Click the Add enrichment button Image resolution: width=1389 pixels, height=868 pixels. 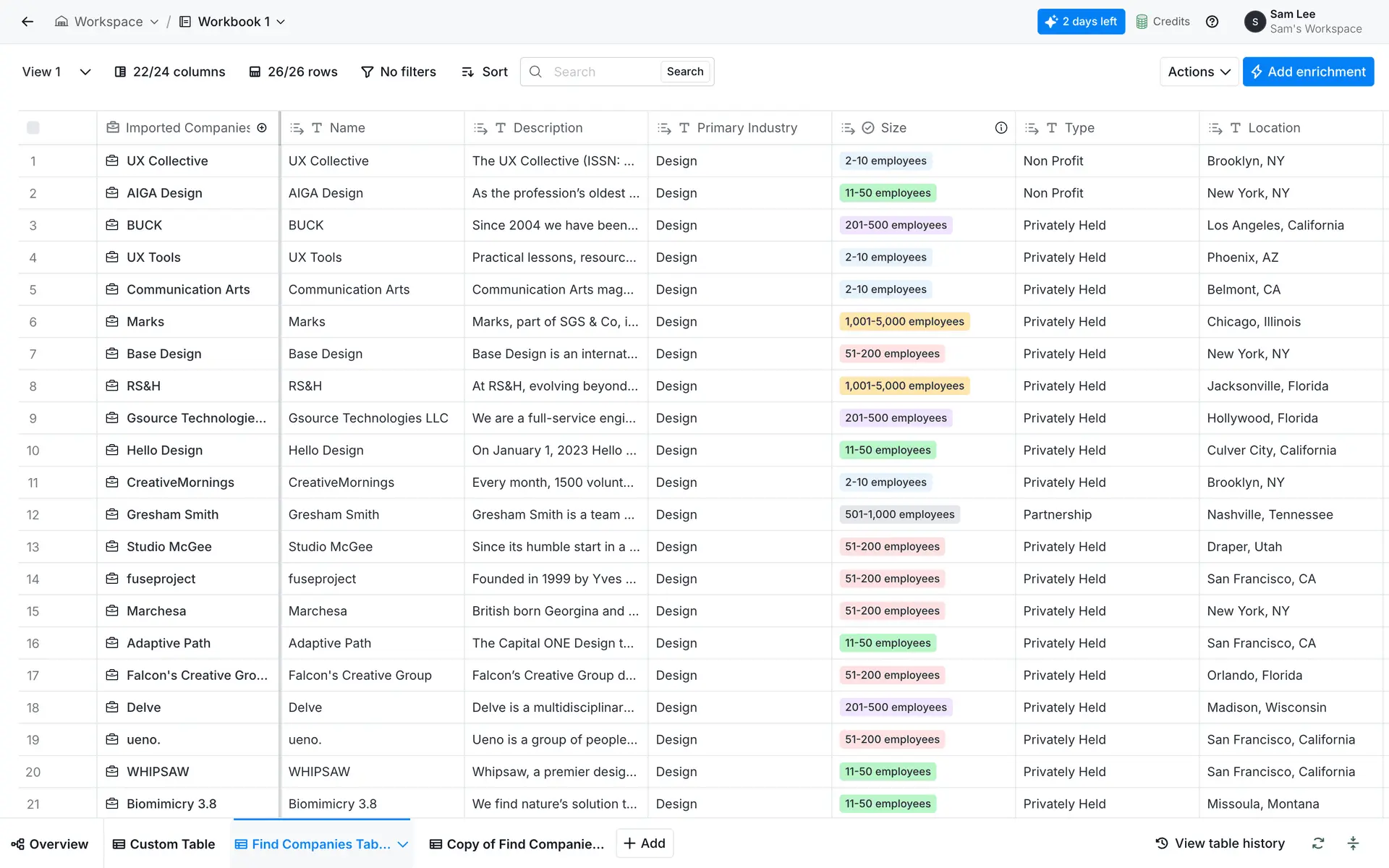1308,72
